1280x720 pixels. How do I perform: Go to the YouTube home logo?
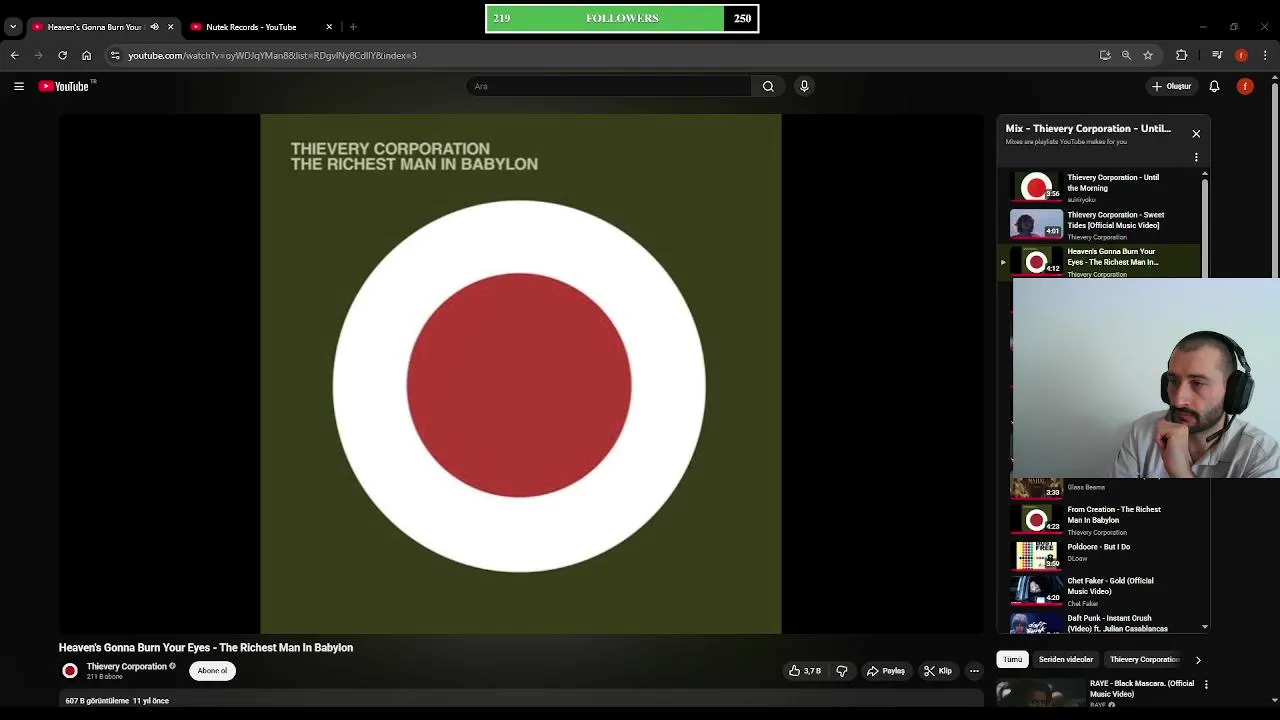[x=65, y=86]
